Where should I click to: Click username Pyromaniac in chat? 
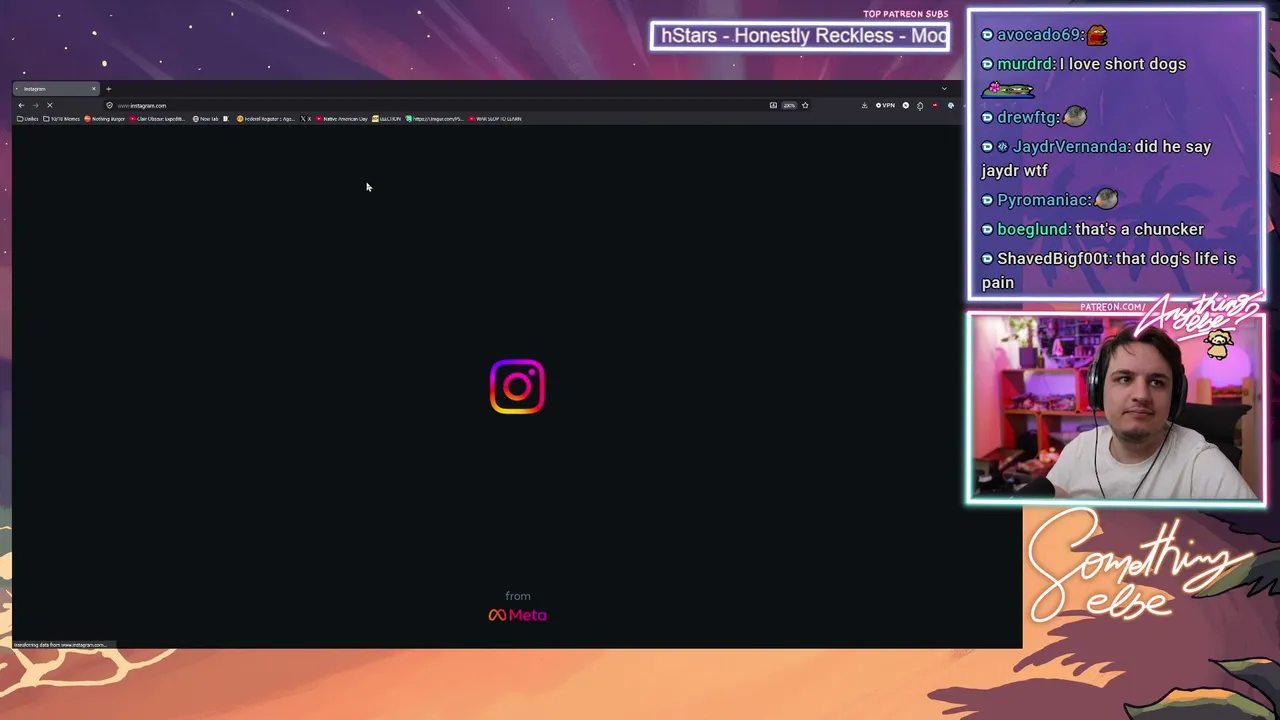[1043, 200]
